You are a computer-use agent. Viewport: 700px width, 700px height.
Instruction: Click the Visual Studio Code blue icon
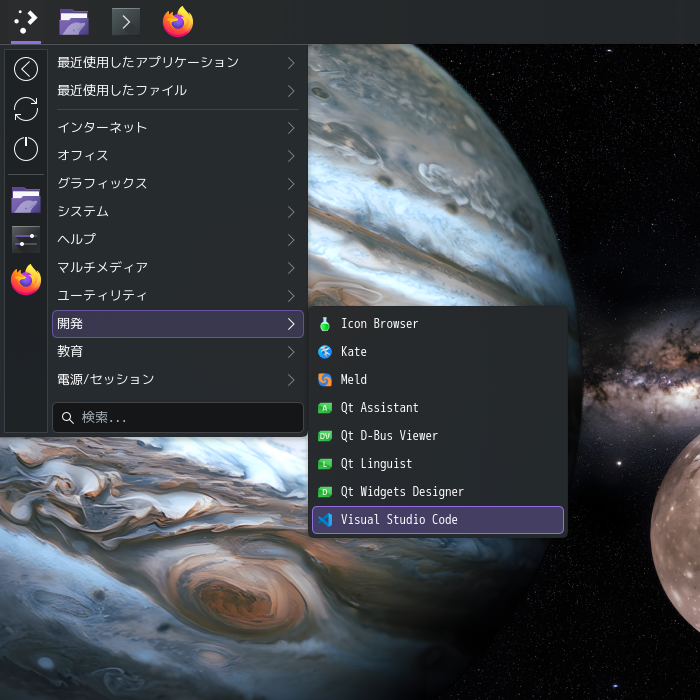click(325, 520)
